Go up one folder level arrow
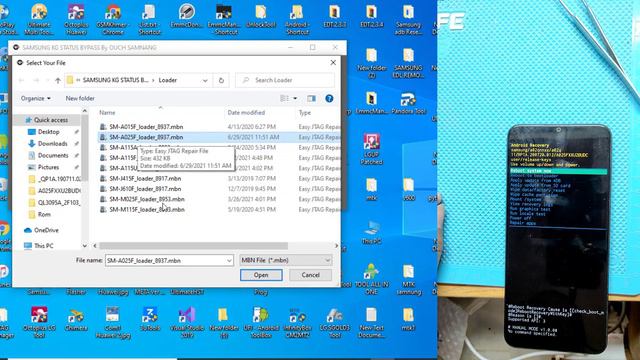The image size is (640, 360). pyautogui.click(x=58, y=80)
